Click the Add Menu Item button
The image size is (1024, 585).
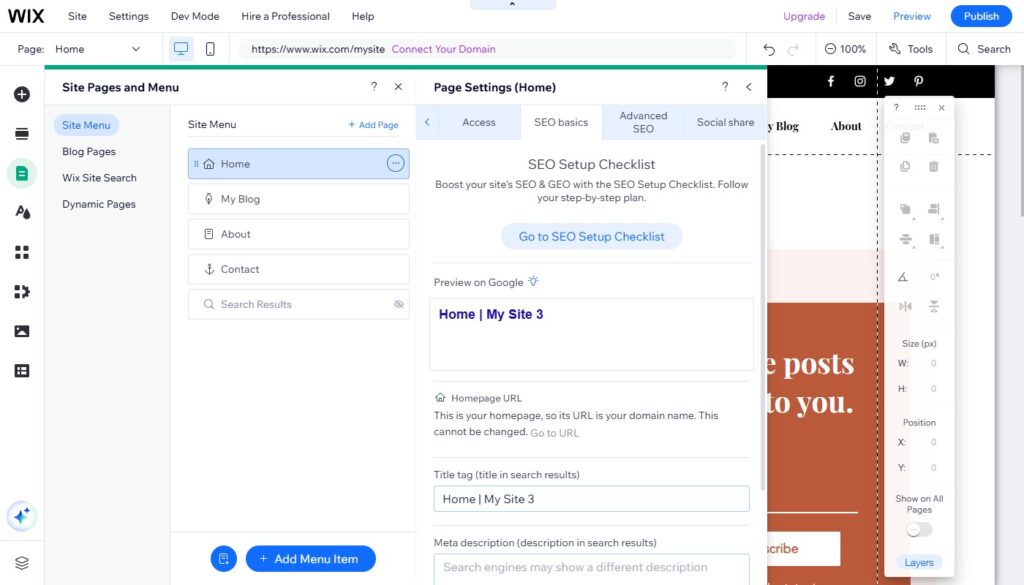[x=310, y=559]
